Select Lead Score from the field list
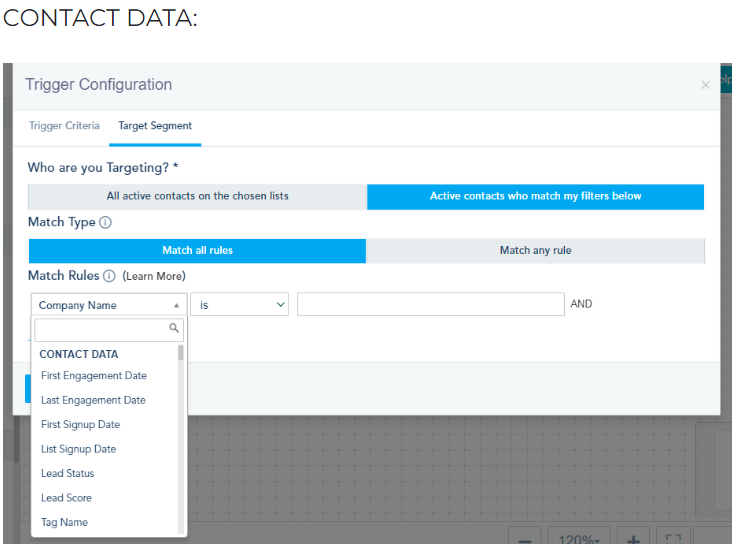This screenshot has height=544, width=732. 66,498
